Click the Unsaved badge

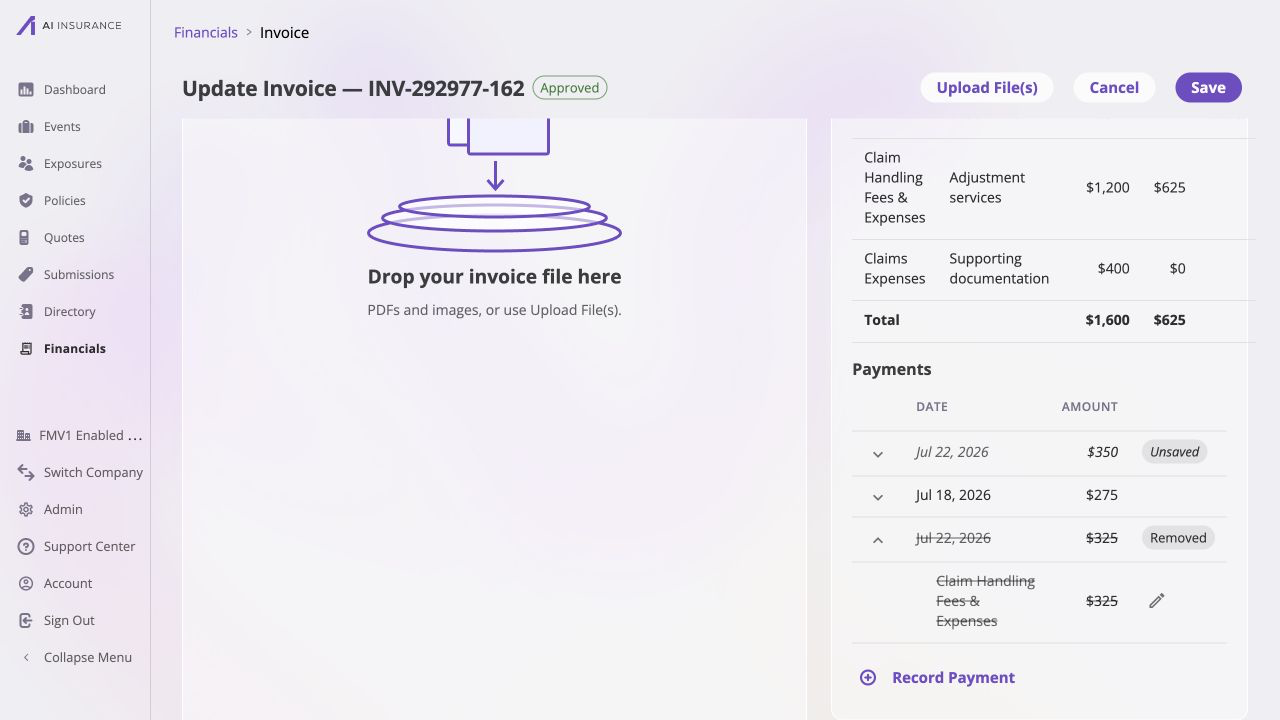click(x=1175, y=452)
